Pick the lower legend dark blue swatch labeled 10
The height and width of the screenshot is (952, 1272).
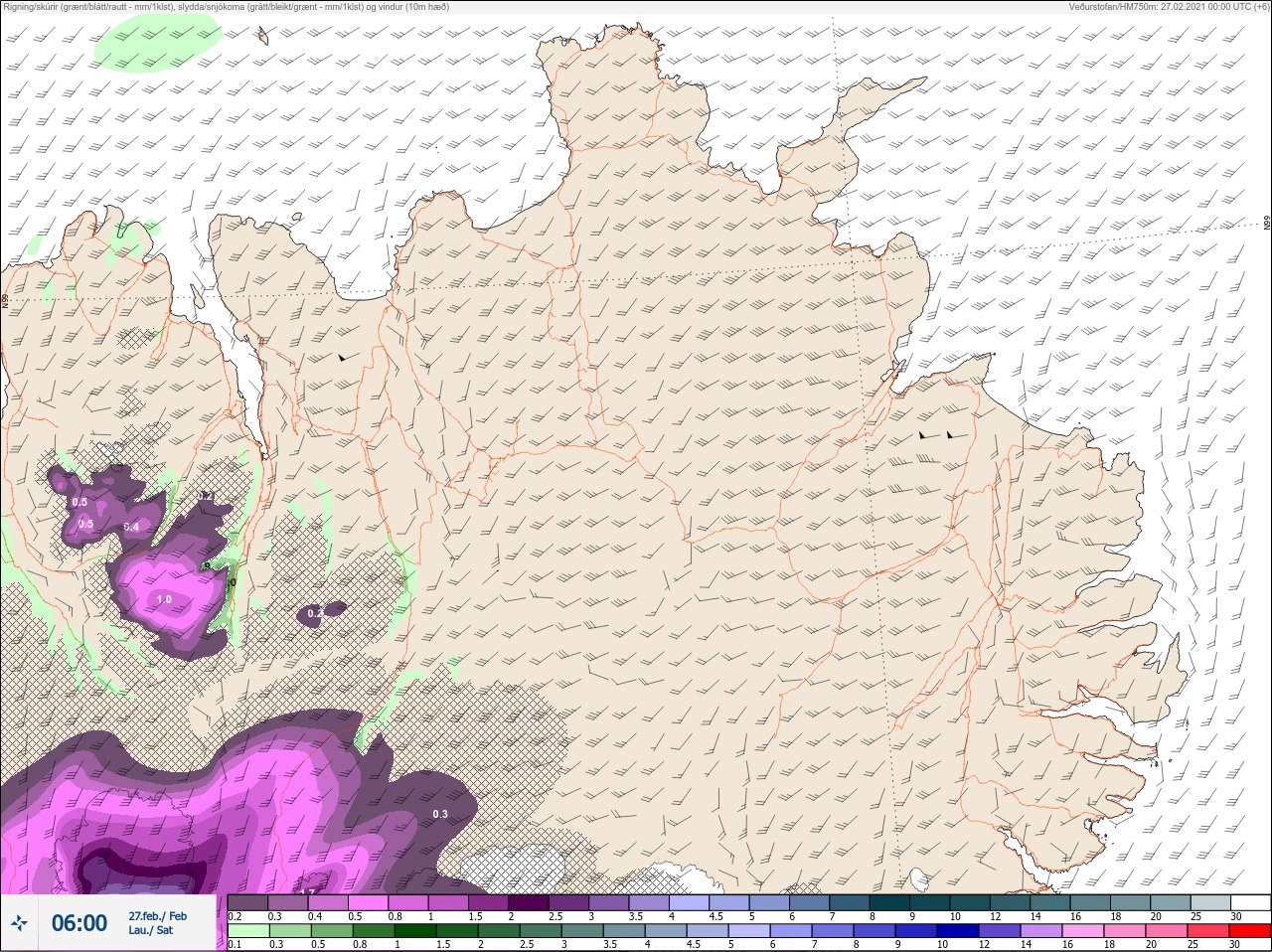[957, 931]
